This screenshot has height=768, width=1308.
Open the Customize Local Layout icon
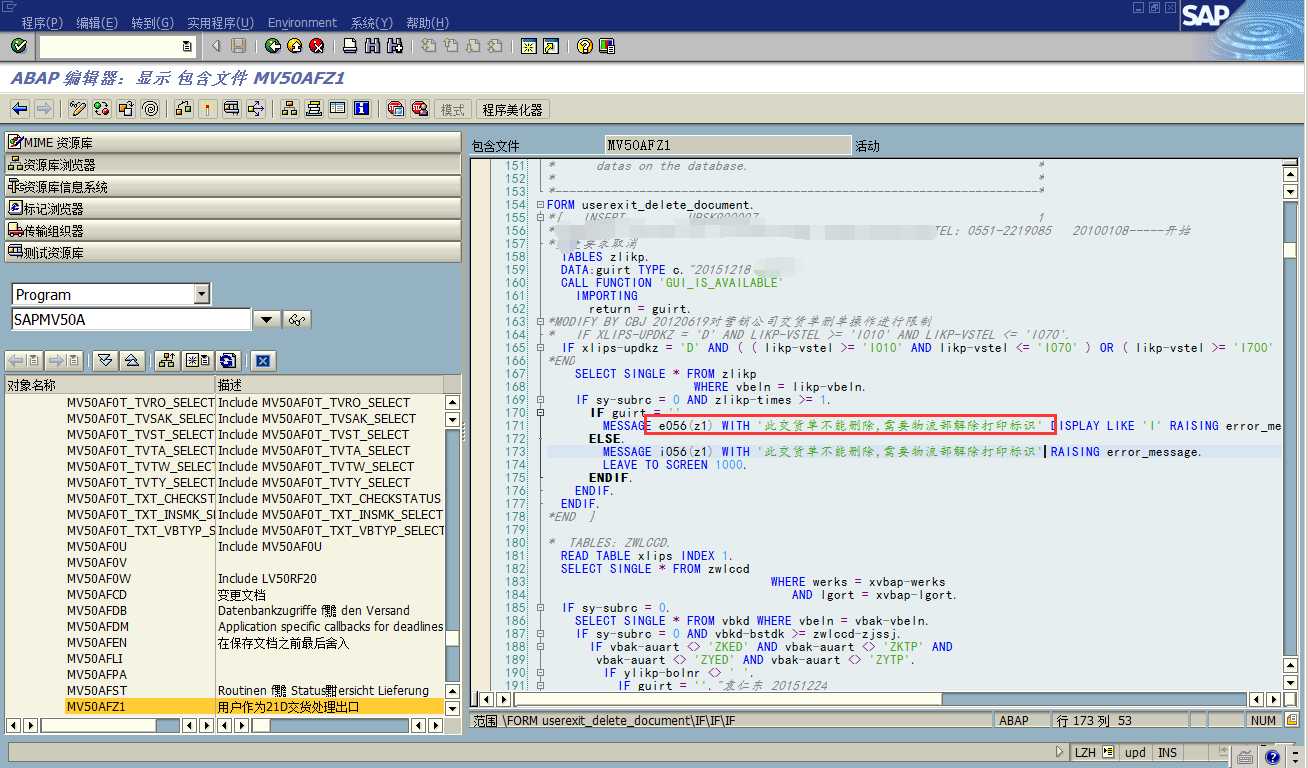606,46
